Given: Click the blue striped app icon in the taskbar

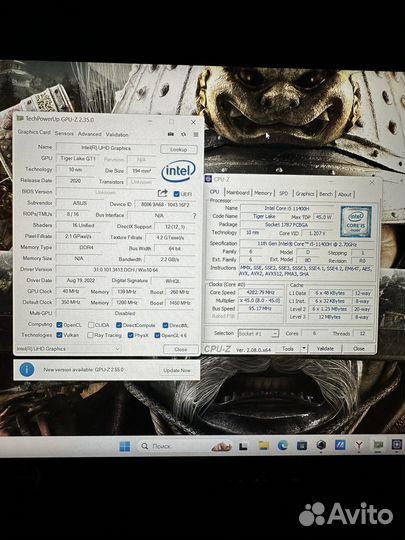Looking at the screenshot, I should 340,445.
